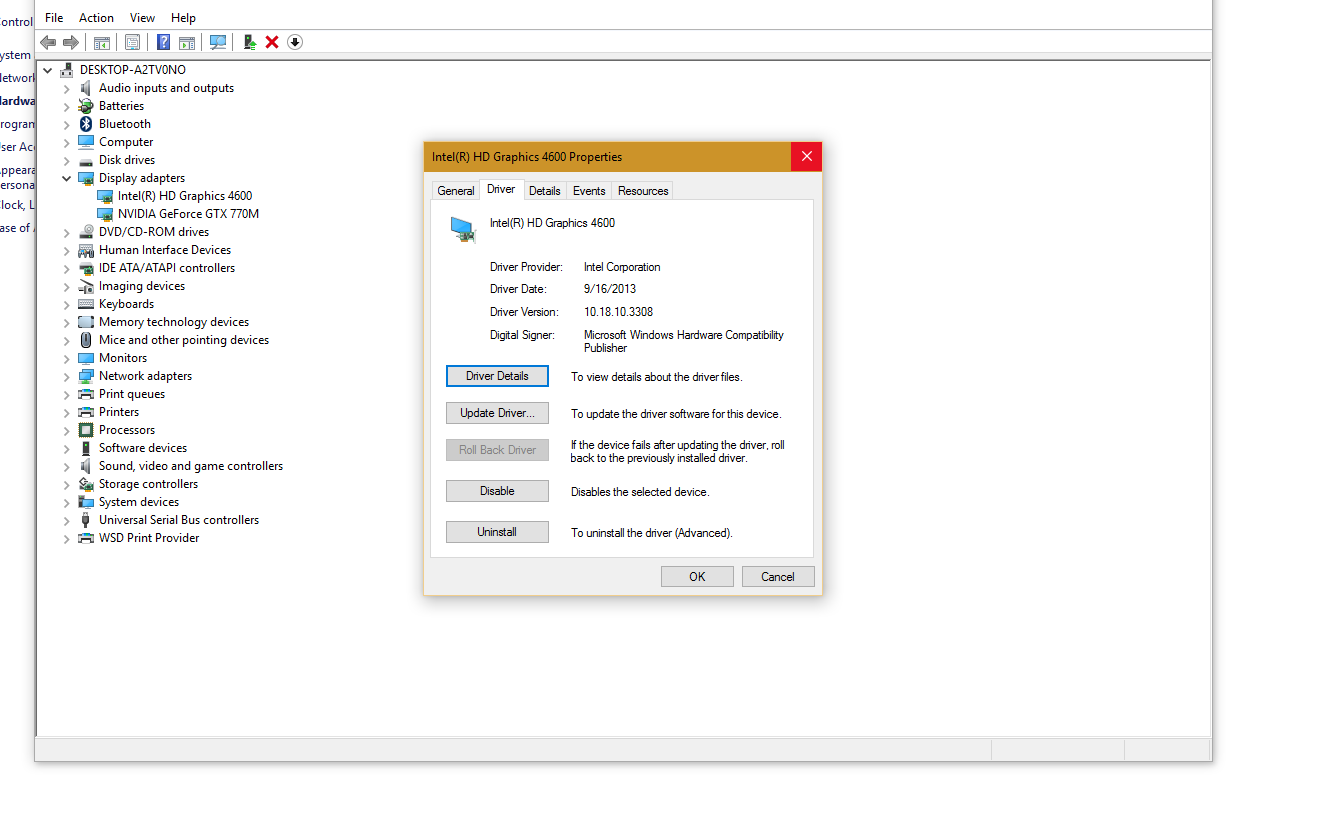Collapse the Display adapters node
This screenshot has height=822, width=1317.
(x=67, y=178)
